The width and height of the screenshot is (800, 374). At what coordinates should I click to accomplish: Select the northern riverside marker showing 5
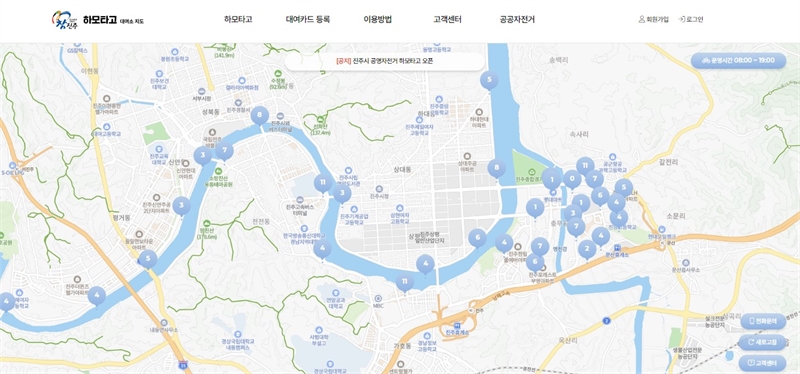(x=489, y=80)
